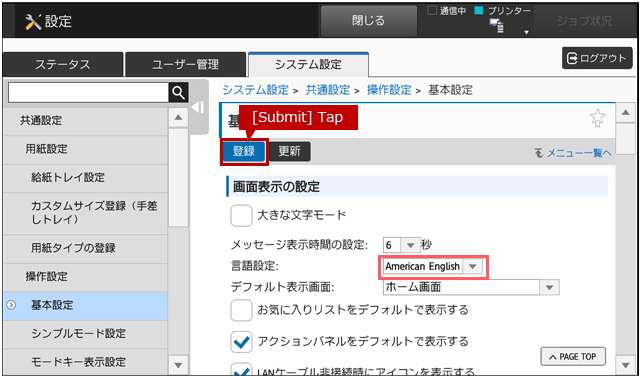Select システム設定 tab
The height and width of the screenshot is (376, 640).
[308, 65]
